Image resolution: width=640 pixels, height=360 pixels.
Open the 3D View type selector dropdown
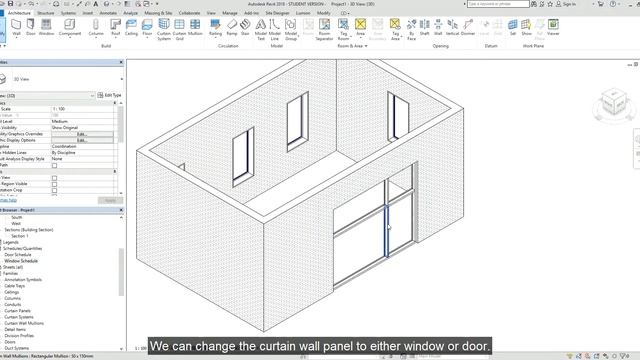tap(122, 79)
